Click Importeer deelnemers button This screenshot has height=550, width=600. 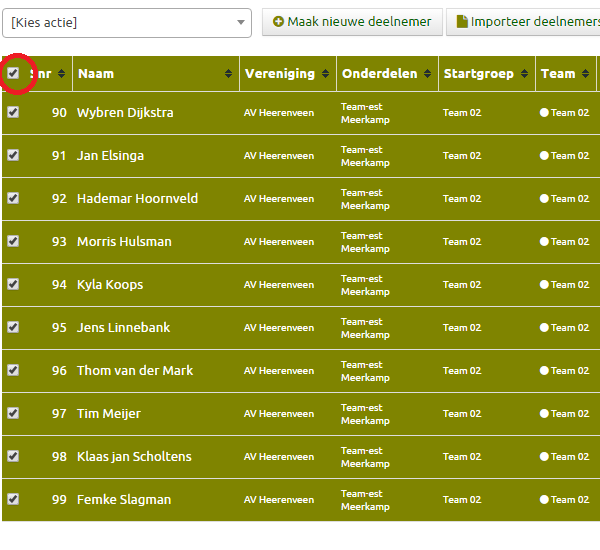(x=523, y=22)
